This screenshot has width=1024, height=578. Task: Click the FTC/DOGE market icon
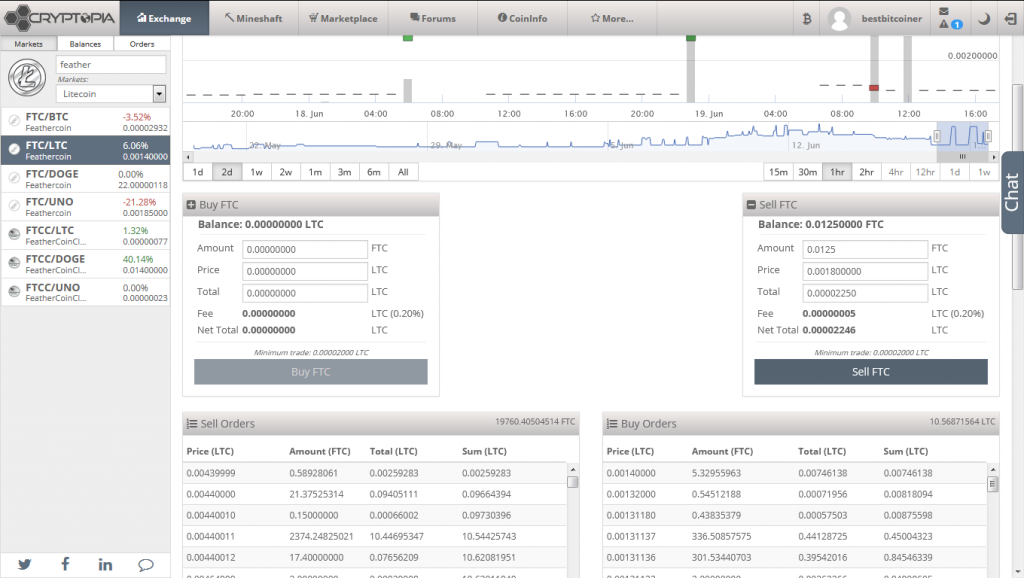tap(14, 178)
